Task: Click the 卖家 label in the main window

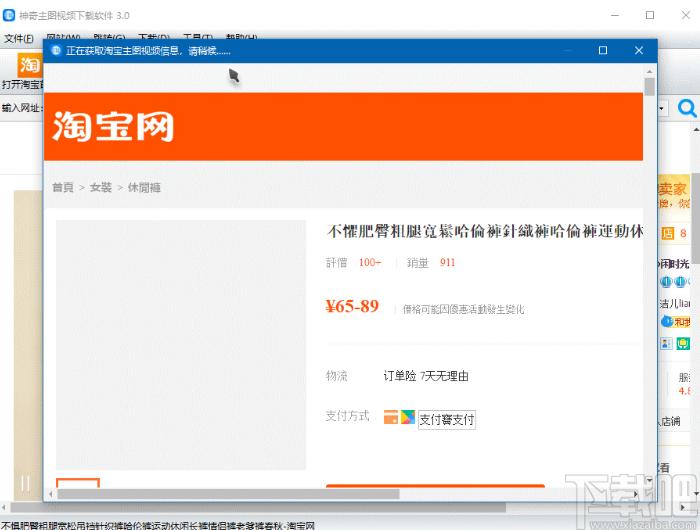Action: (672, 189)
